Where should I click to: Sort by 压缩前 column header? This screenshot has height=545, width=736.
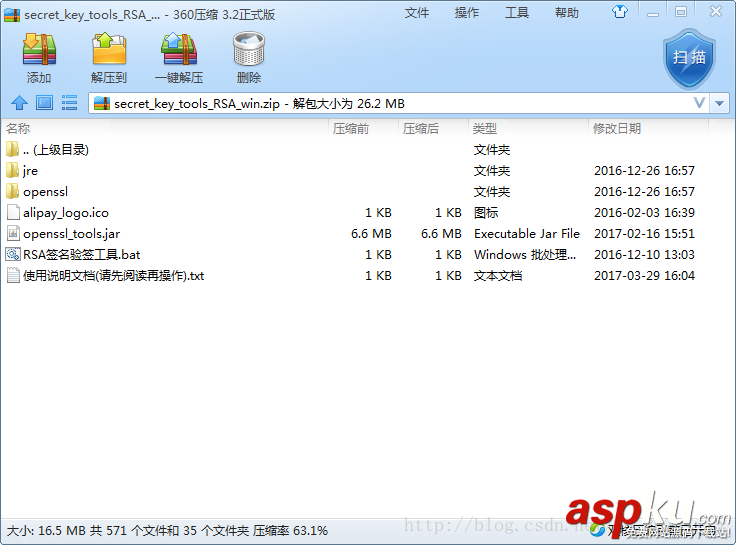tap(362, 128)
